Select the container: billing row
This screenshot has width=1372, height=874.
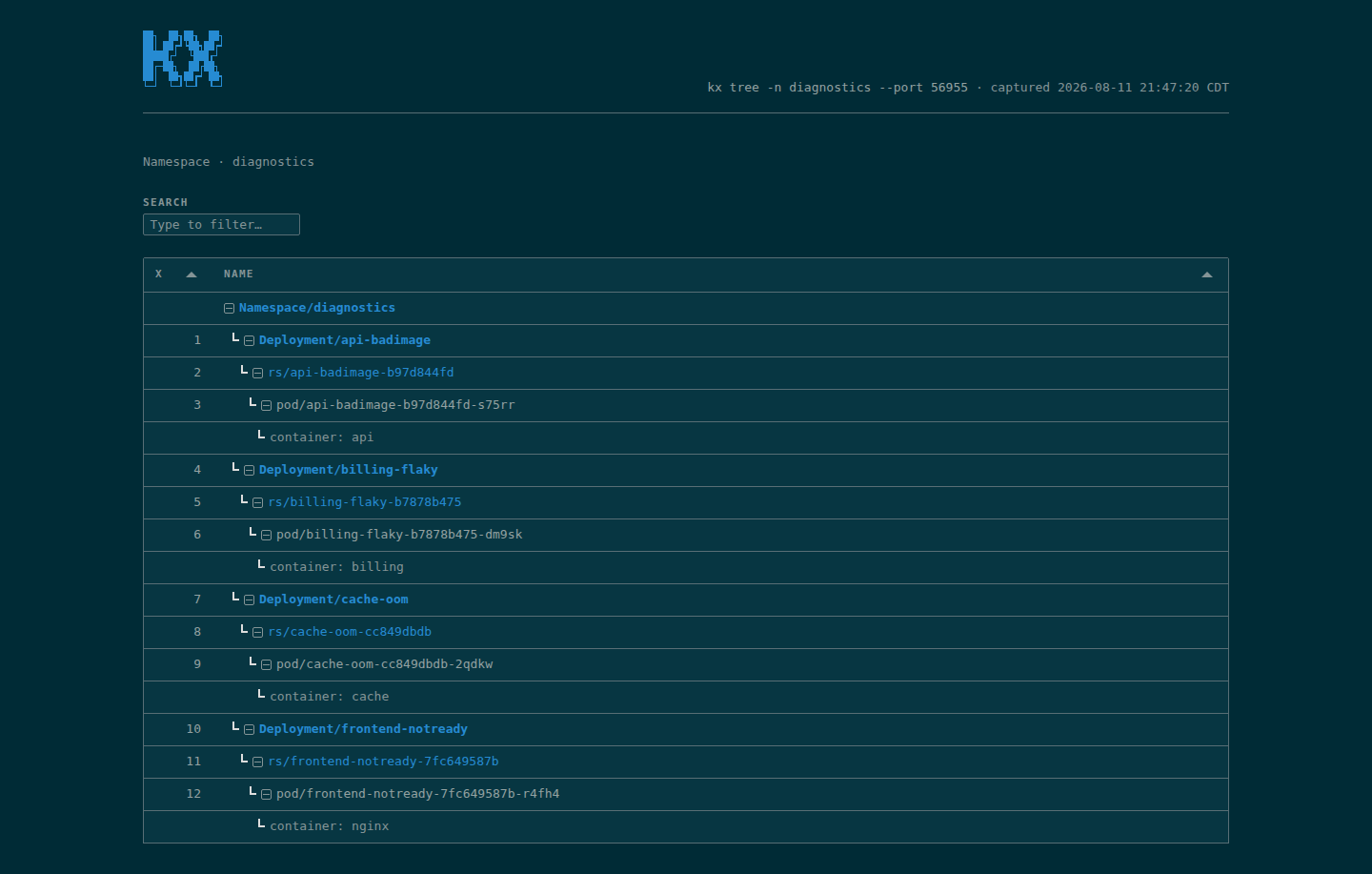click(686, 567)
